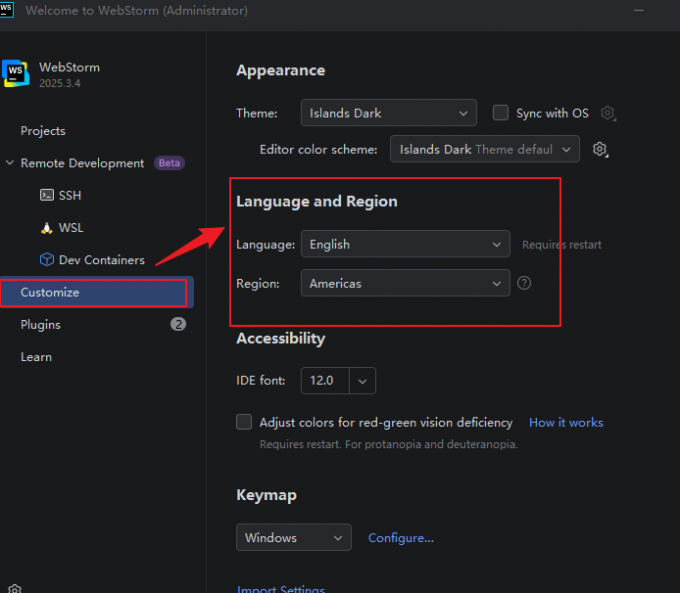Open the Learn section
Viewport: 680px width, 593px height.
[x=36, y=357]
